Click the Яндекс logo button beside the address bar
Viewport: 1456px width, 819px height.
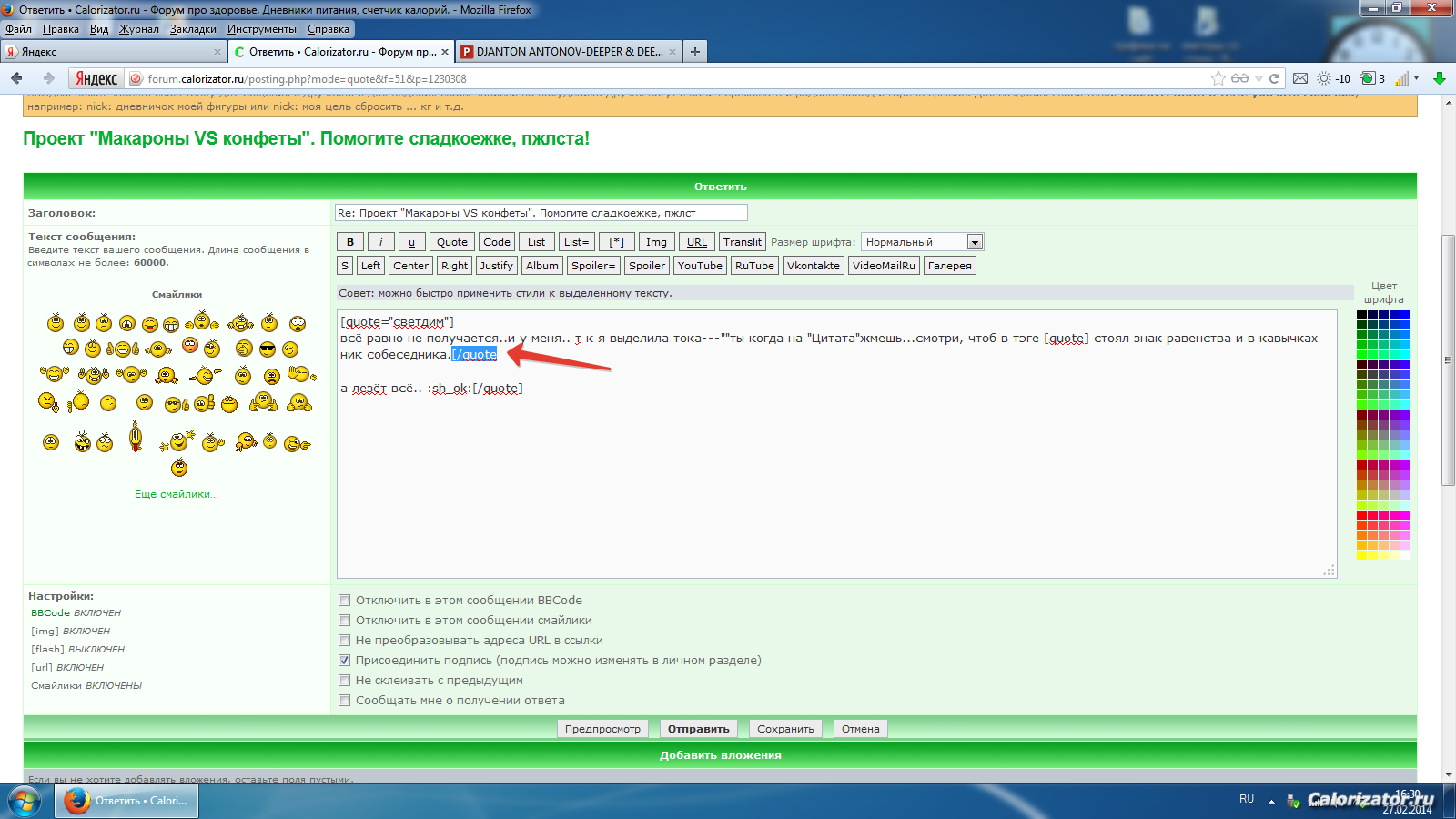point(96,79)
